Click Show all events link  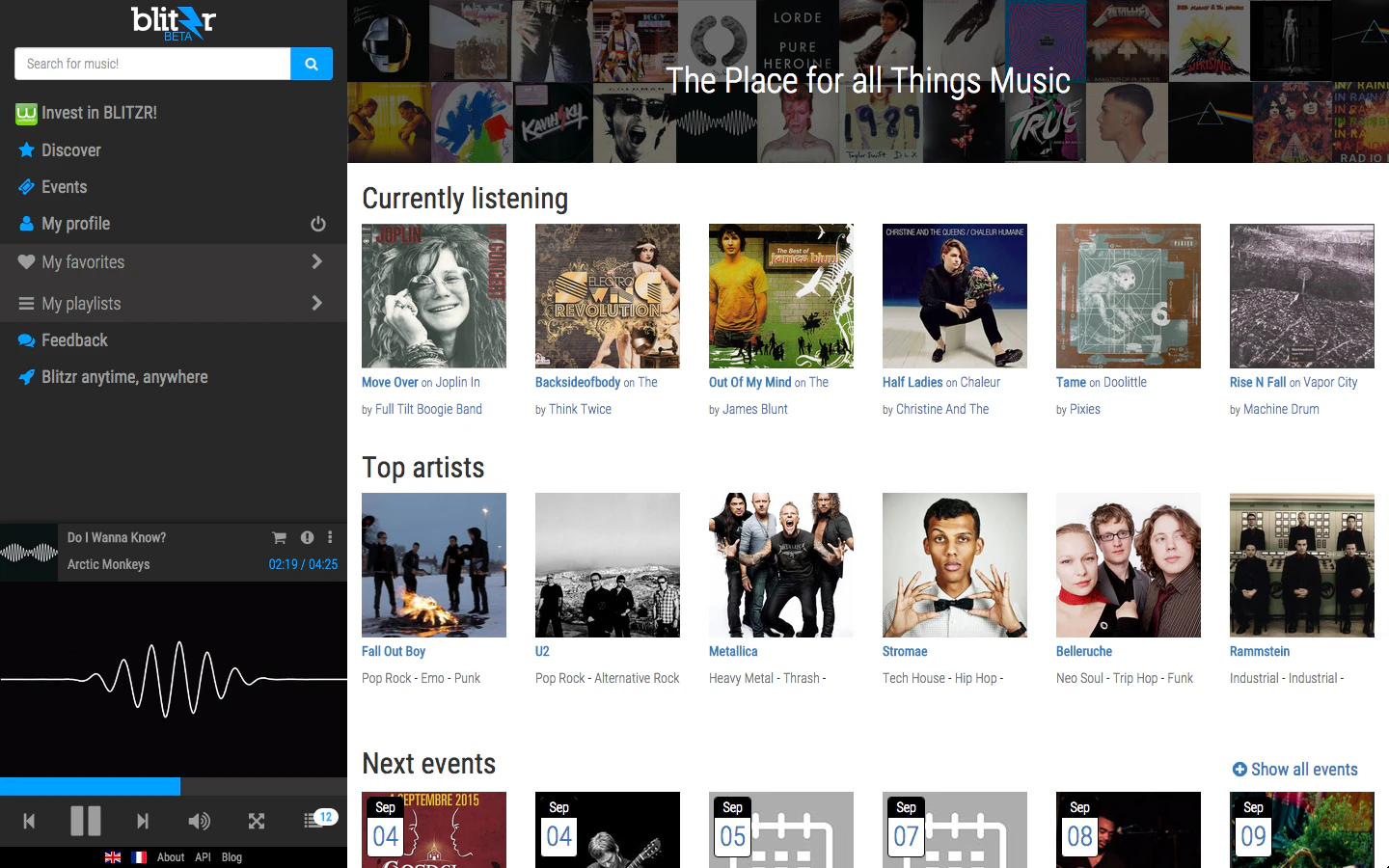1294,770
